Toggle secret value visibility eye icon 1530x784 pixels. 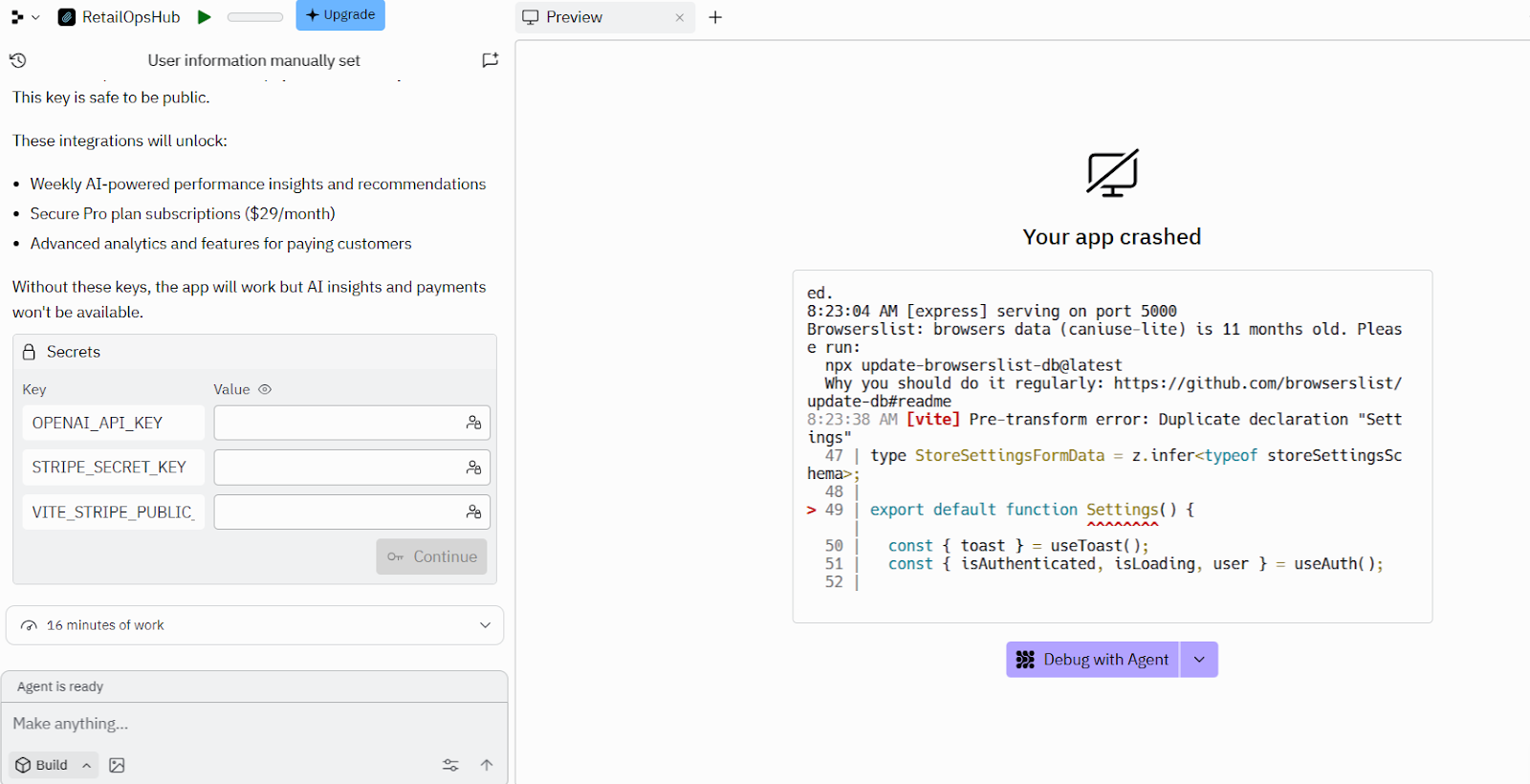pyautogui.click(x=265, y=389)
